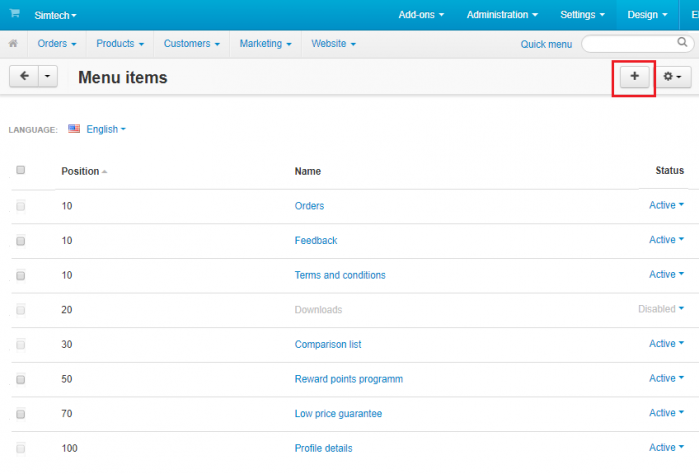Open Reward points programm item
The width and height of the screenshot is (700, 474).
tap(349, 379)
